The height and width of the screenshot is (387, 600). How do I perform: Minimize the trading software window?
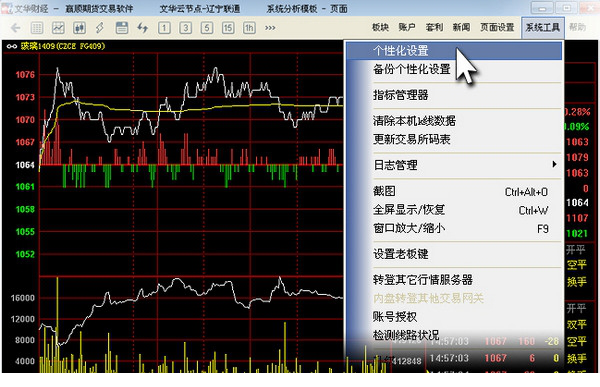point(543,8)
